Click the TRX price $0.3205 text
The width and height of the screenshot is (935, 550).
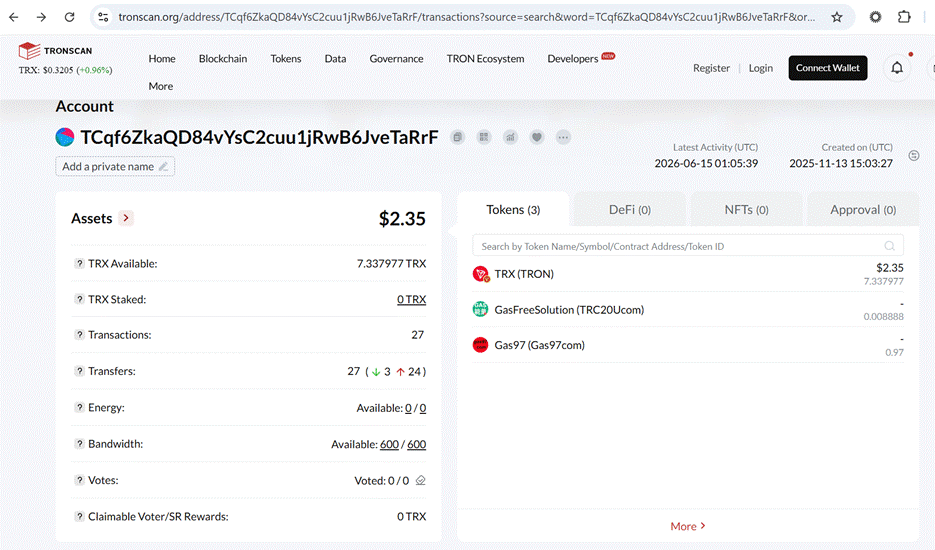coord(65,70)
